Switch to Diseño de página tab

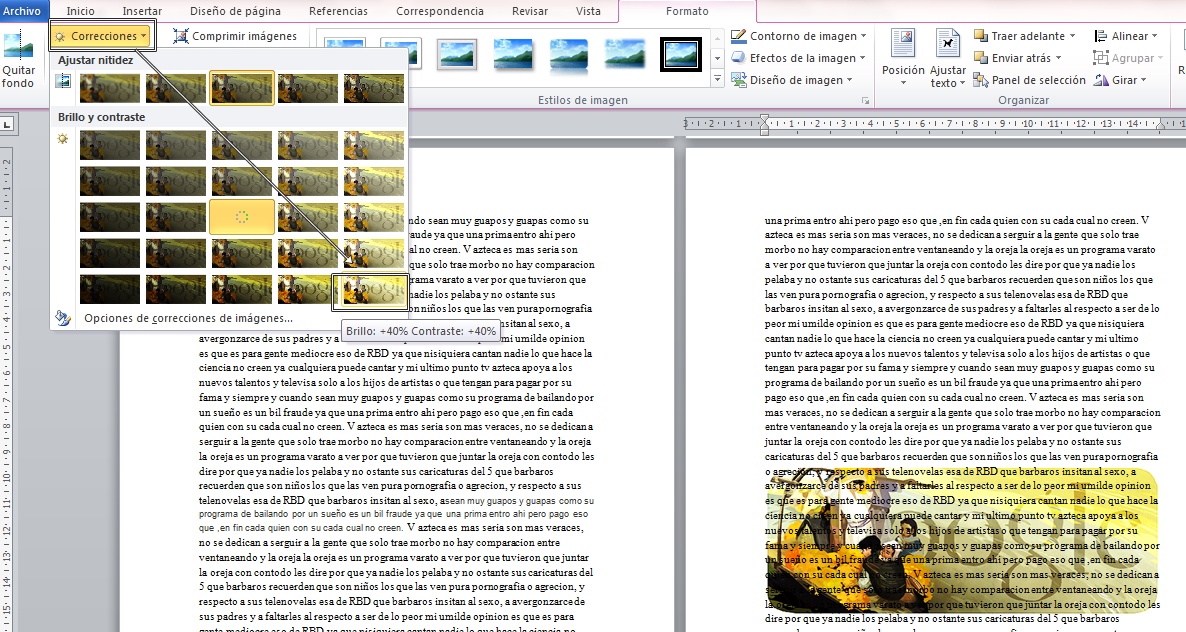(x=235, y=11)
